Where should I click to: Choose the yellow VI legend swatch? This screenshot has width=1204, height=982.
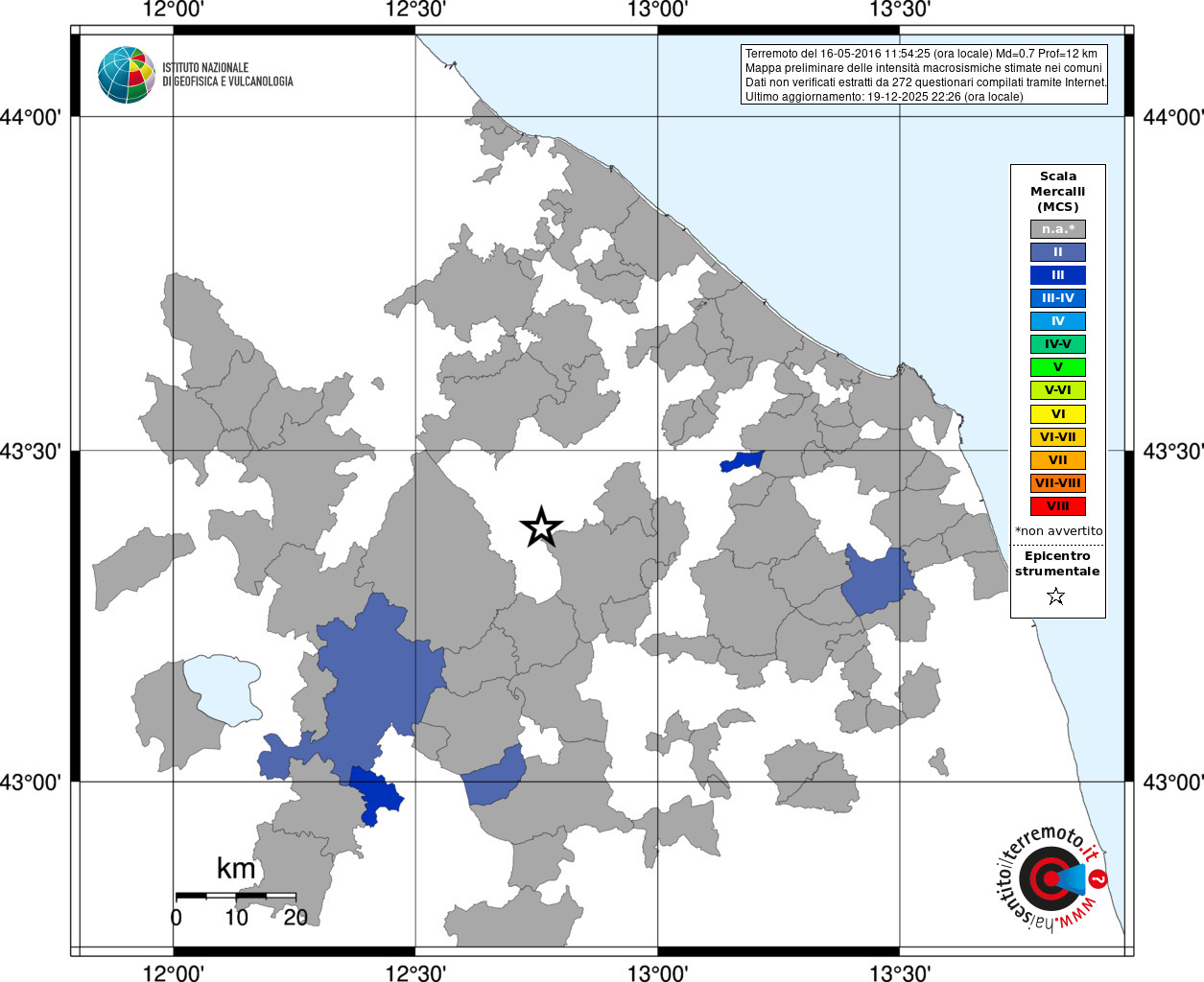pyautogui.click(x=1057, y=414)
